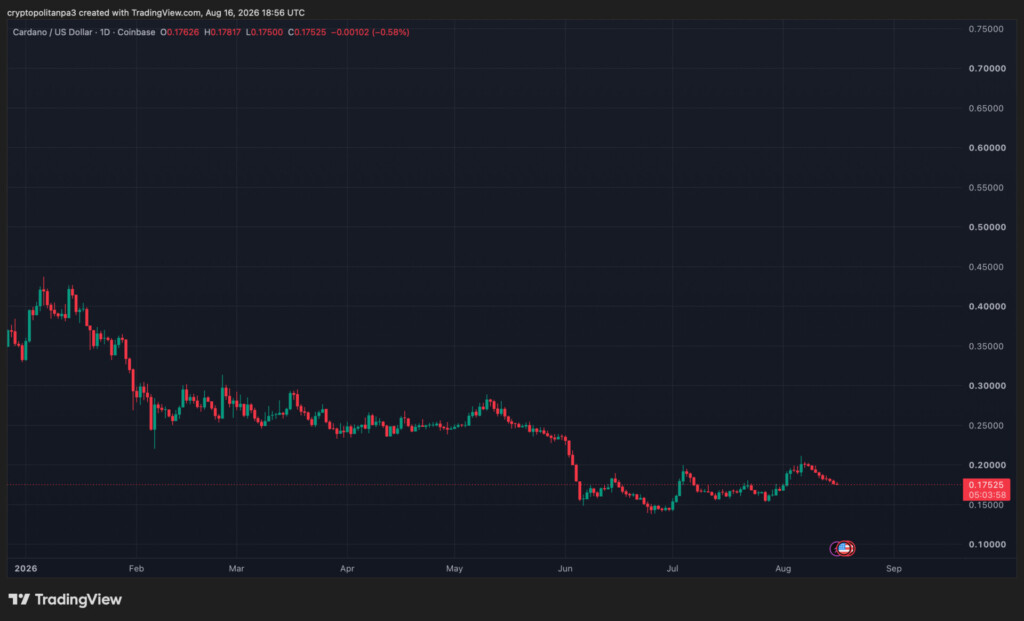
Task: Click the 0.40000 price axis label
Action: pos(986,306)
